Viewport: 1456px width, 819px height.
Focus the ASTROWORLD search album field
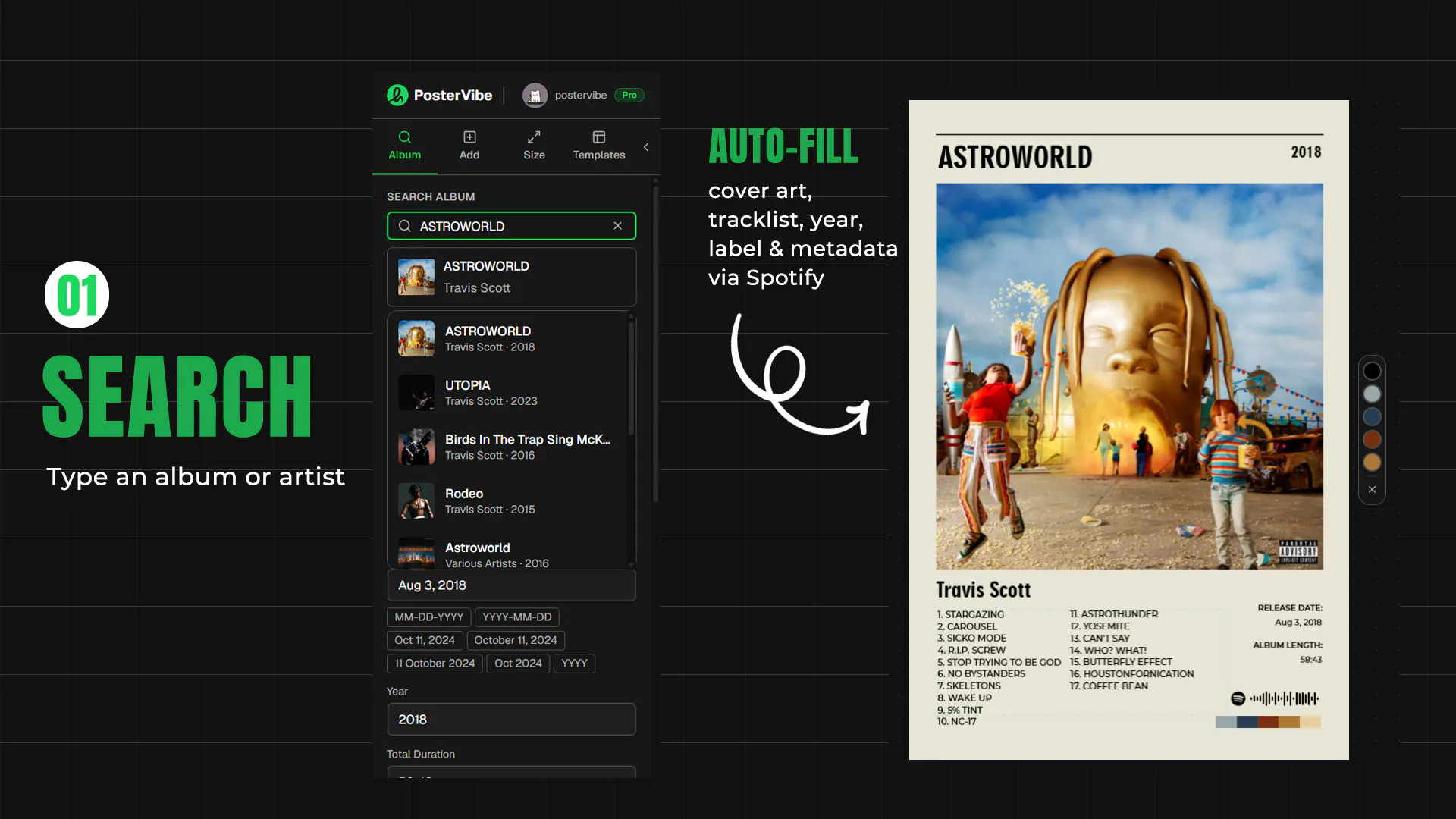[512, 226]
